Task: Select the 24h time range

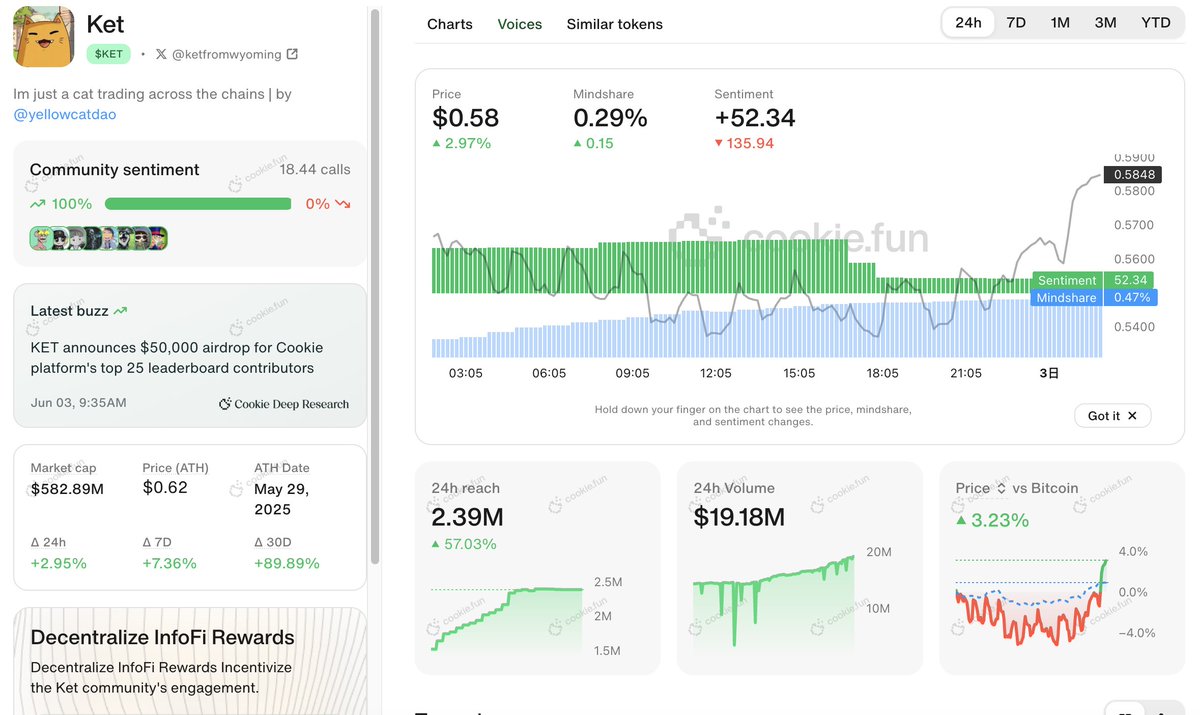Action: [968, 23]
